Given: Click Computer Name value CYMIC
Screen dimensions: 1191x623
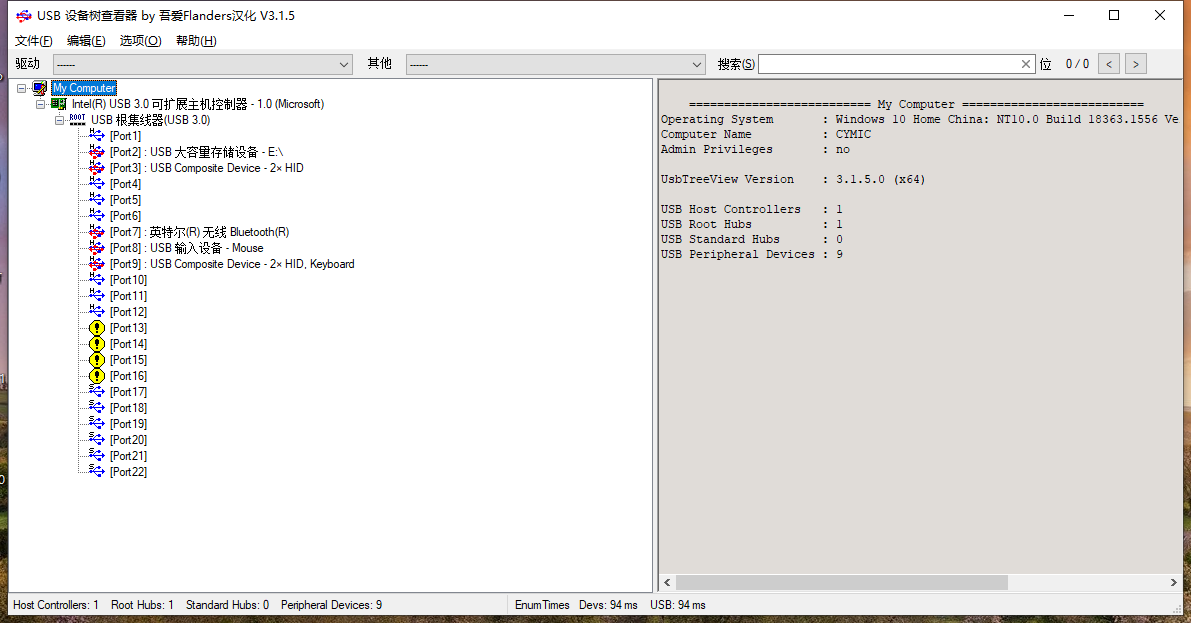Looking at the screenshot, I should tap(853, 134).
